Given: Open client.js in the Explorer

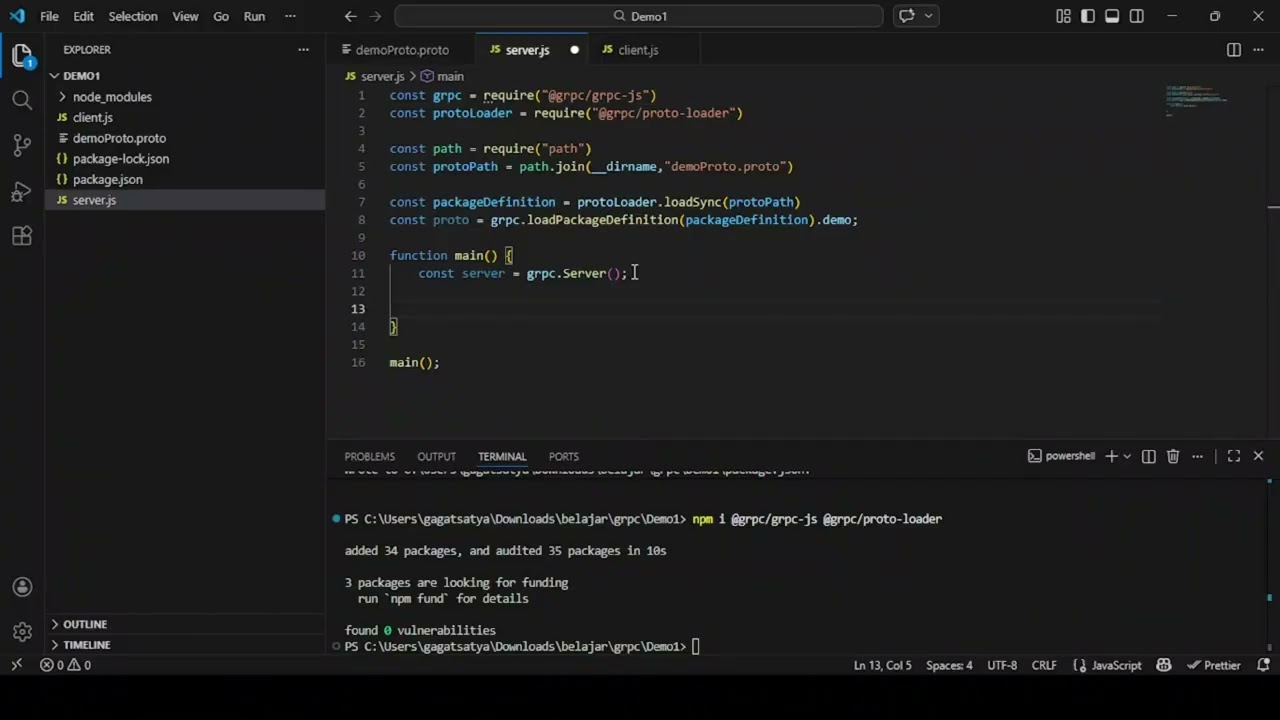Looking at the screenshot, I should point(93,118).
